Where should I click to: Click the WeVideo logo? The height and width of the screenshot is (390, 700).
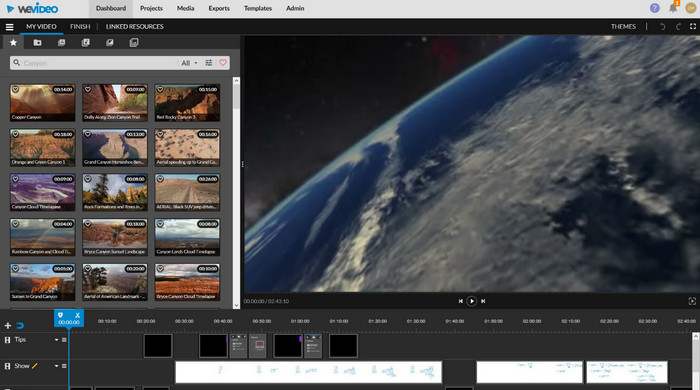32,8
